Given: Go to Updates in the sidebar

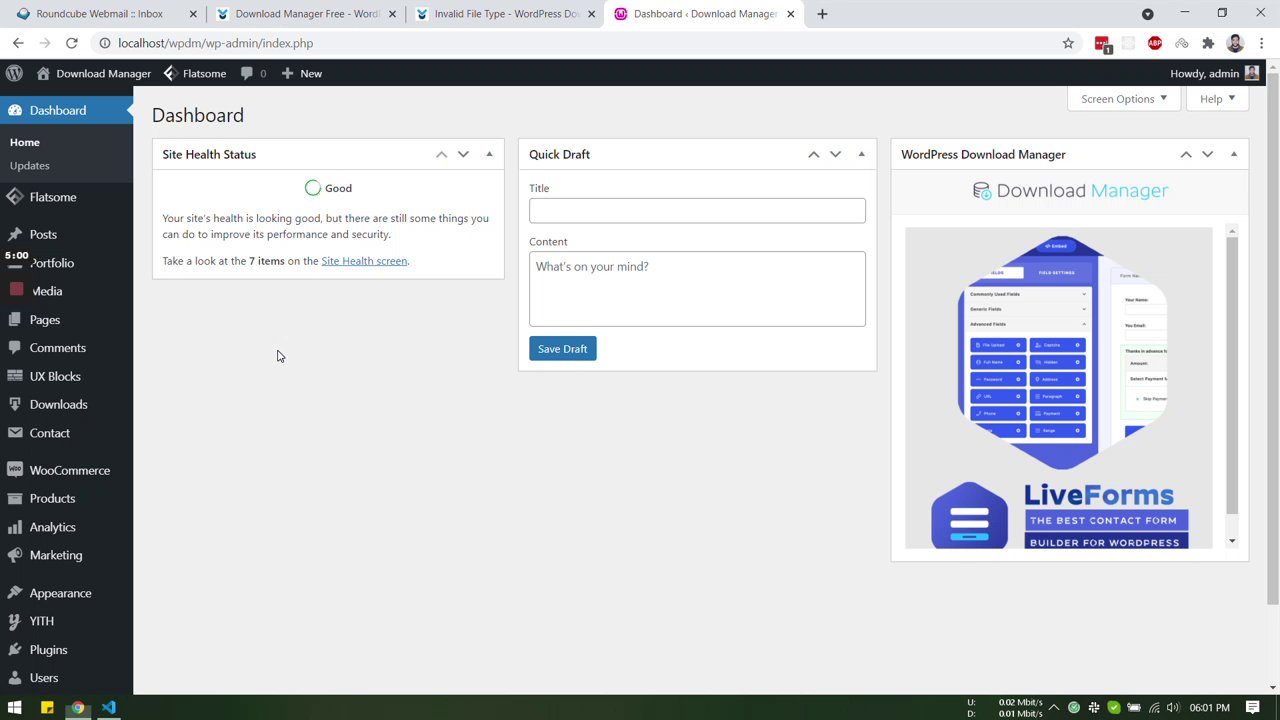Looking at the screenshot, I should (x=30, y=165).
